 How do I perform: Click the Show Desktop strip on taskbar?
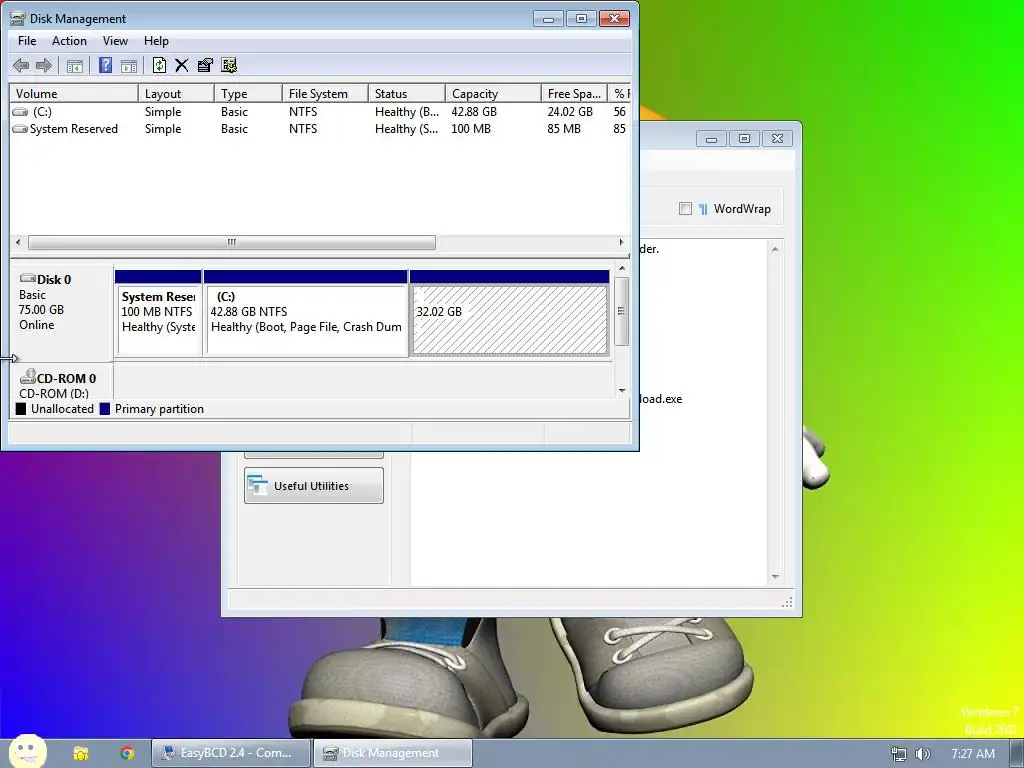pos(1018,753)
